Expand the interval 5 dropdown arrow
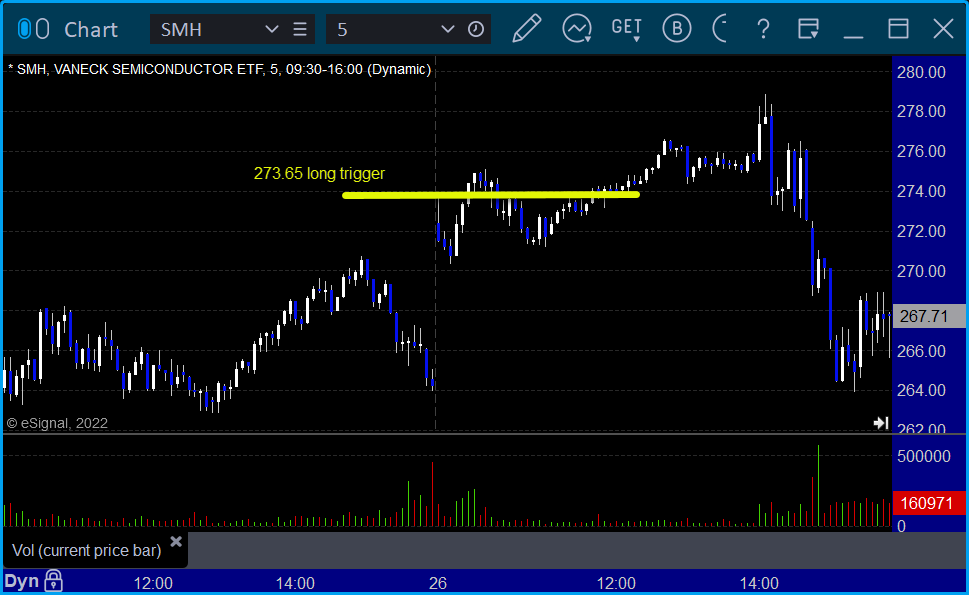The width and height of the screenshot is (969, 595). click(447, 29)
